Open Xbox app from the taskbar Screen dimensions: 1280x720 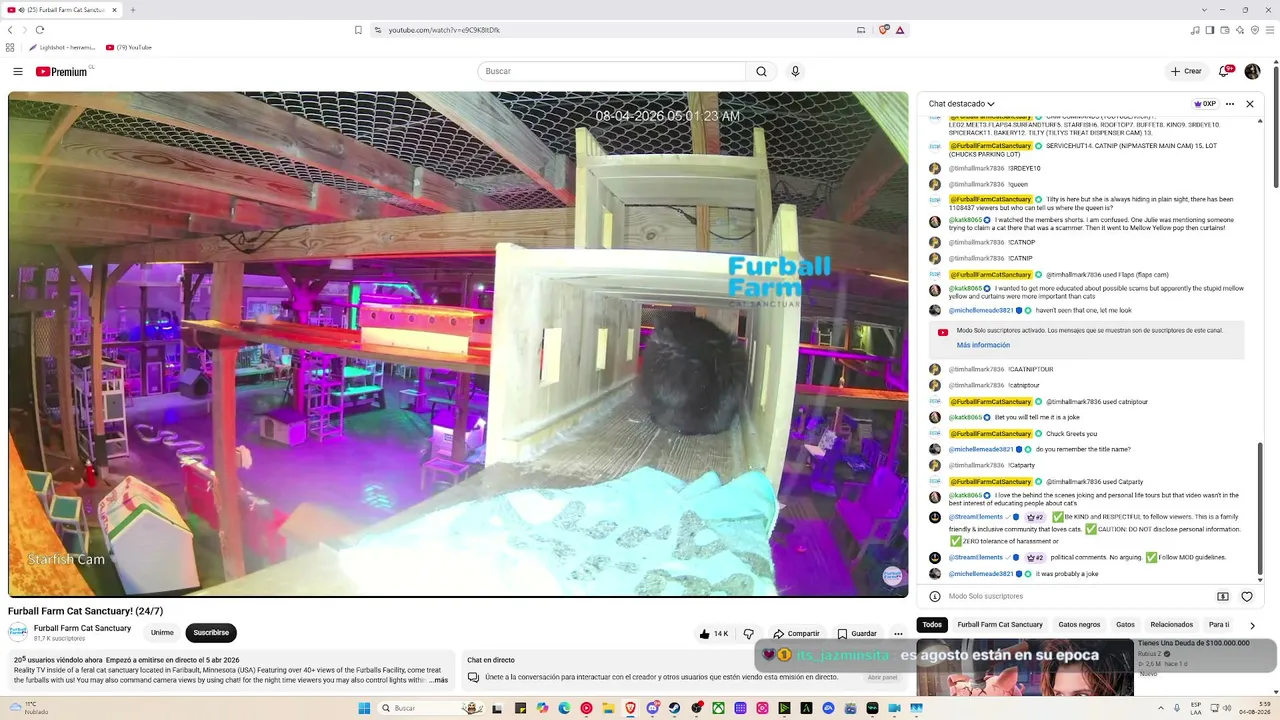coord(718,708)
